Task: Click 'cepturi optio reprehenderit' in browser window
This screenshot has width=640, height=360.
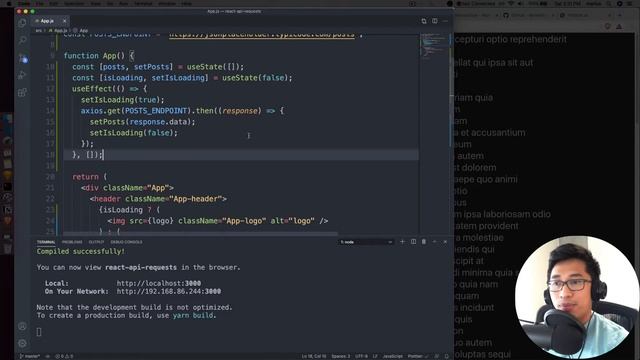Action: click(511, 40)
